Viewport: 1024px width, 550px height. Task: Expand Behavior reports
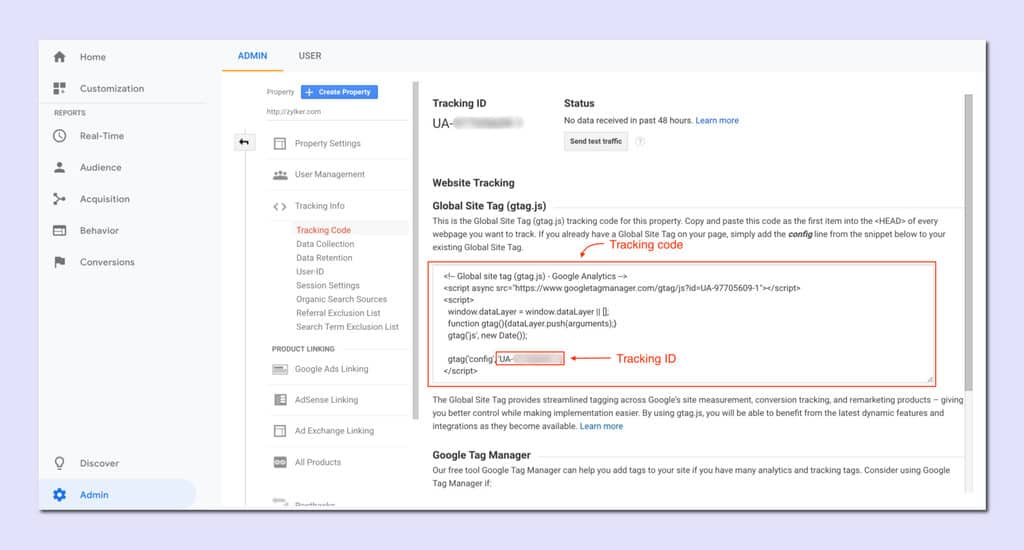pos(99,231)
